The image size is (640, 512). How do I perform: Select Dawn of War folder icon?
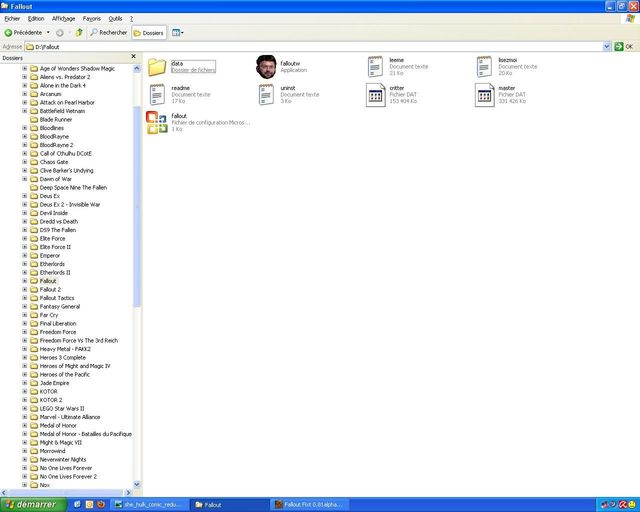click(34, 179)
